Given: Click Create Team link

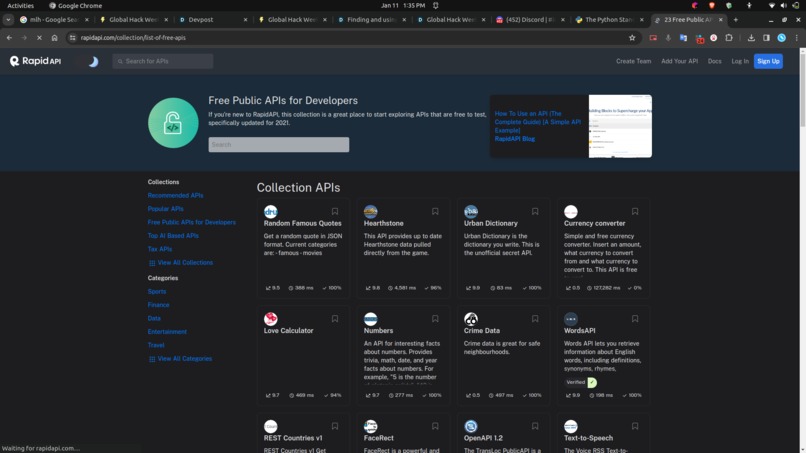Looking at the screenshot, I should (x=633, y=61).
